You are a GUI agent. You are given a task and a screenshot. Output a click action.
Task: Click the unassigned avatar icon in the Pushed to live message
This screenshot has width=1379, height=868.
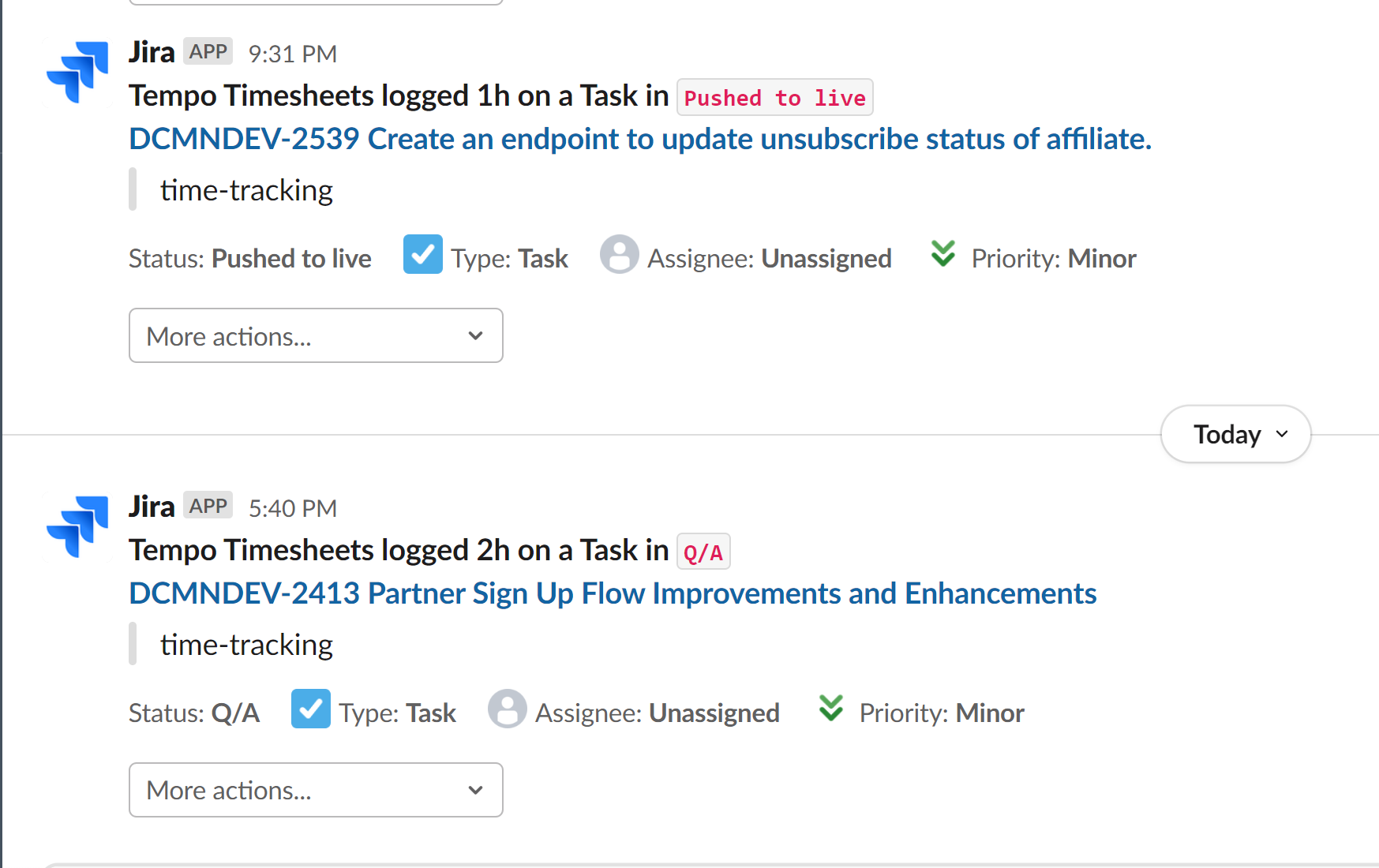(x=620, y=254)
